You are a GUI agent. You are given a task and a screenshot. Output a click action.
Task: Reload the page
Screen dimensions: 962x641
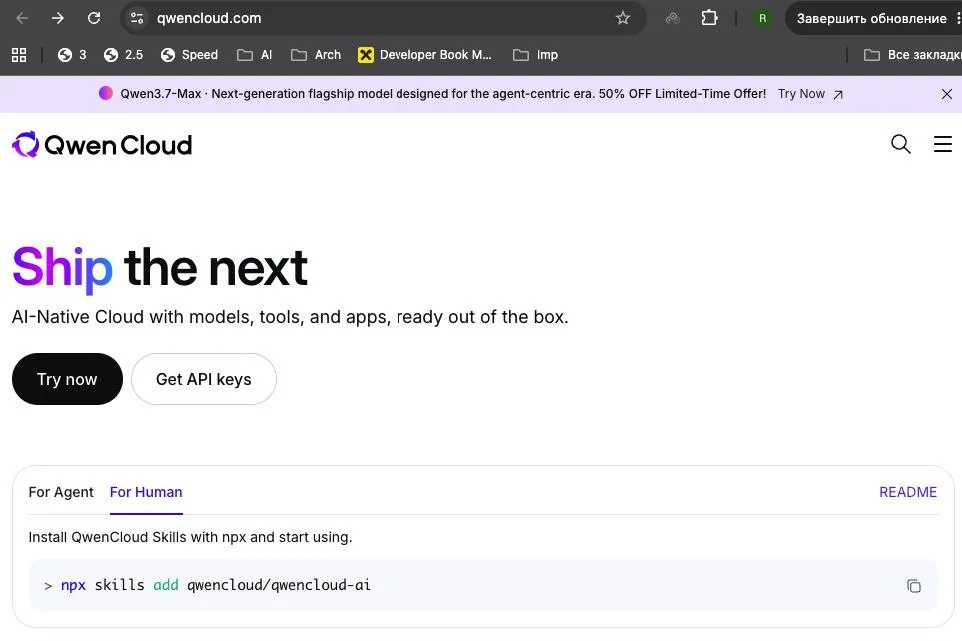click(94, 18)
